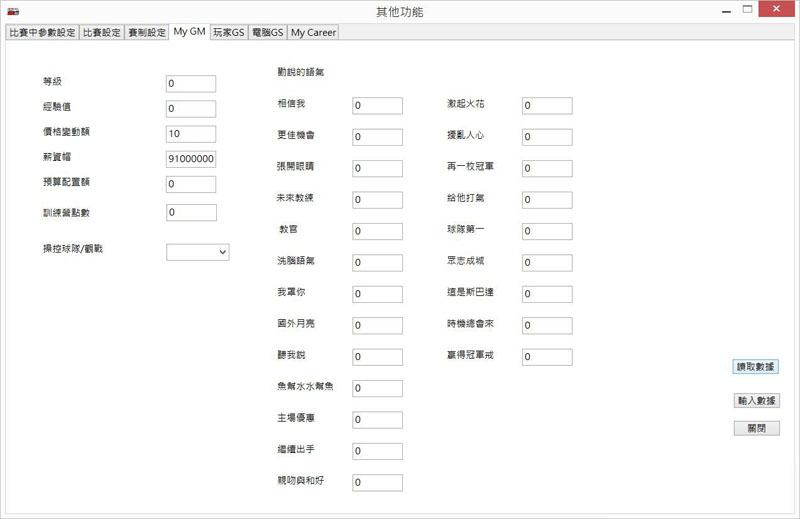Select the 激起火花 input field
This screenshot has height=519, width=800.
pyautogui.click(x=546, y=106)
